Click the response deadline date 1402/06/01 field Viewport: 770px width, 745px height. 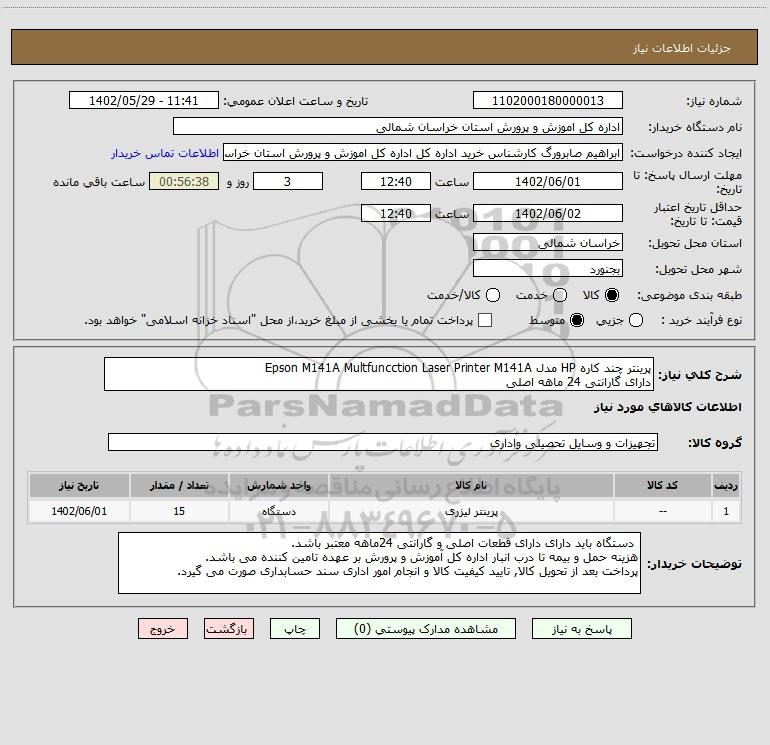pyautogui.click(x=548, y=181)
